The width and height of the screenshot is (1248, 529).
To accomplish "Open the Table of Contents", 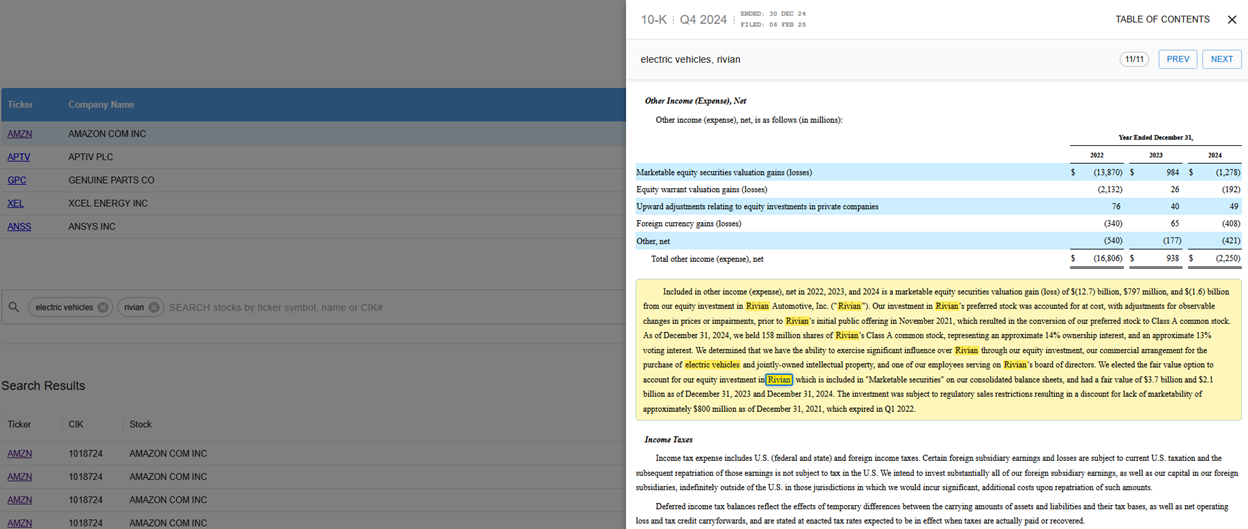I will [x=1162, y=19].
